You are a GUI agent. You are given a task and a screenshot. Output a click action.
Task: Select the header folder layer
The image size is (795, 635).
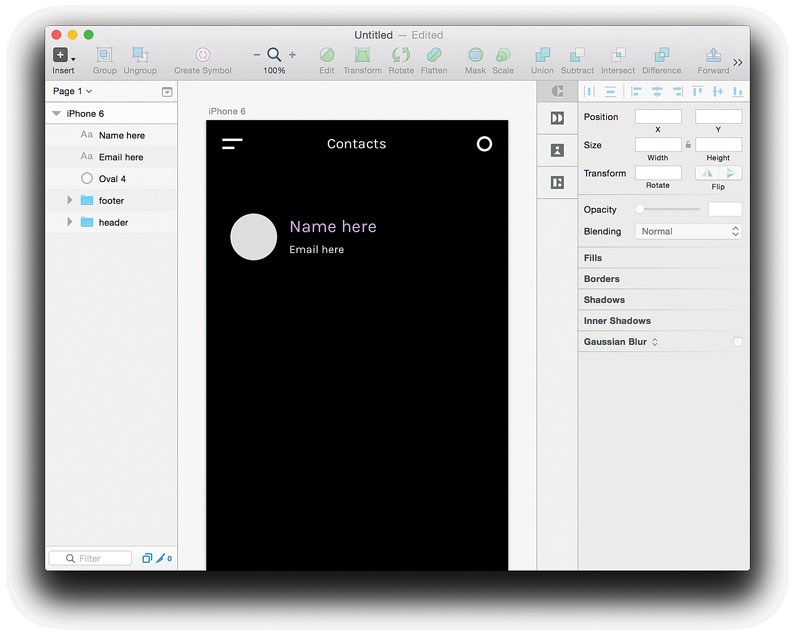[112, 222]
